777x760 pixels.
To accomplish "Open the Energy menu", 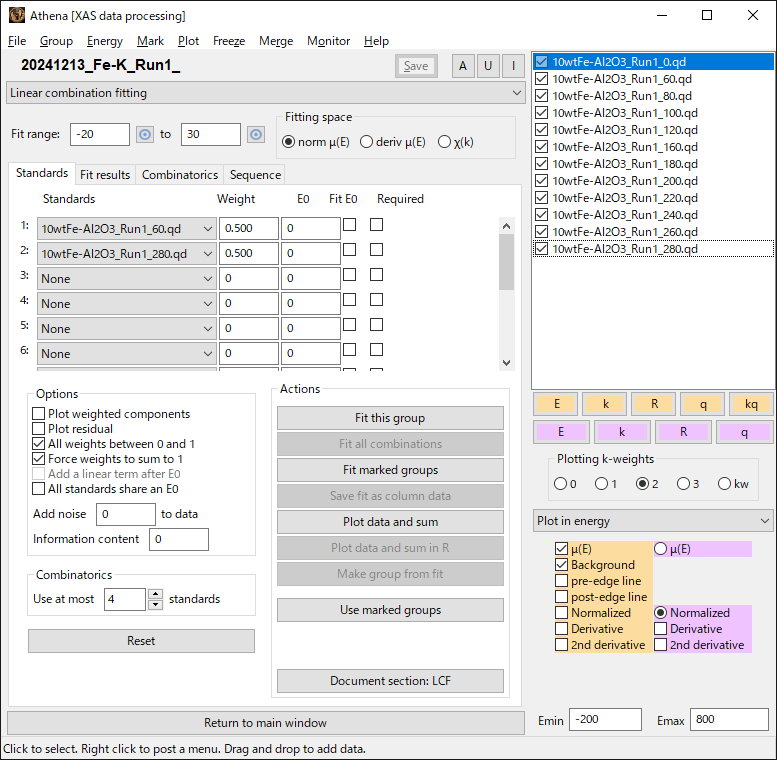I will (105, 41).
